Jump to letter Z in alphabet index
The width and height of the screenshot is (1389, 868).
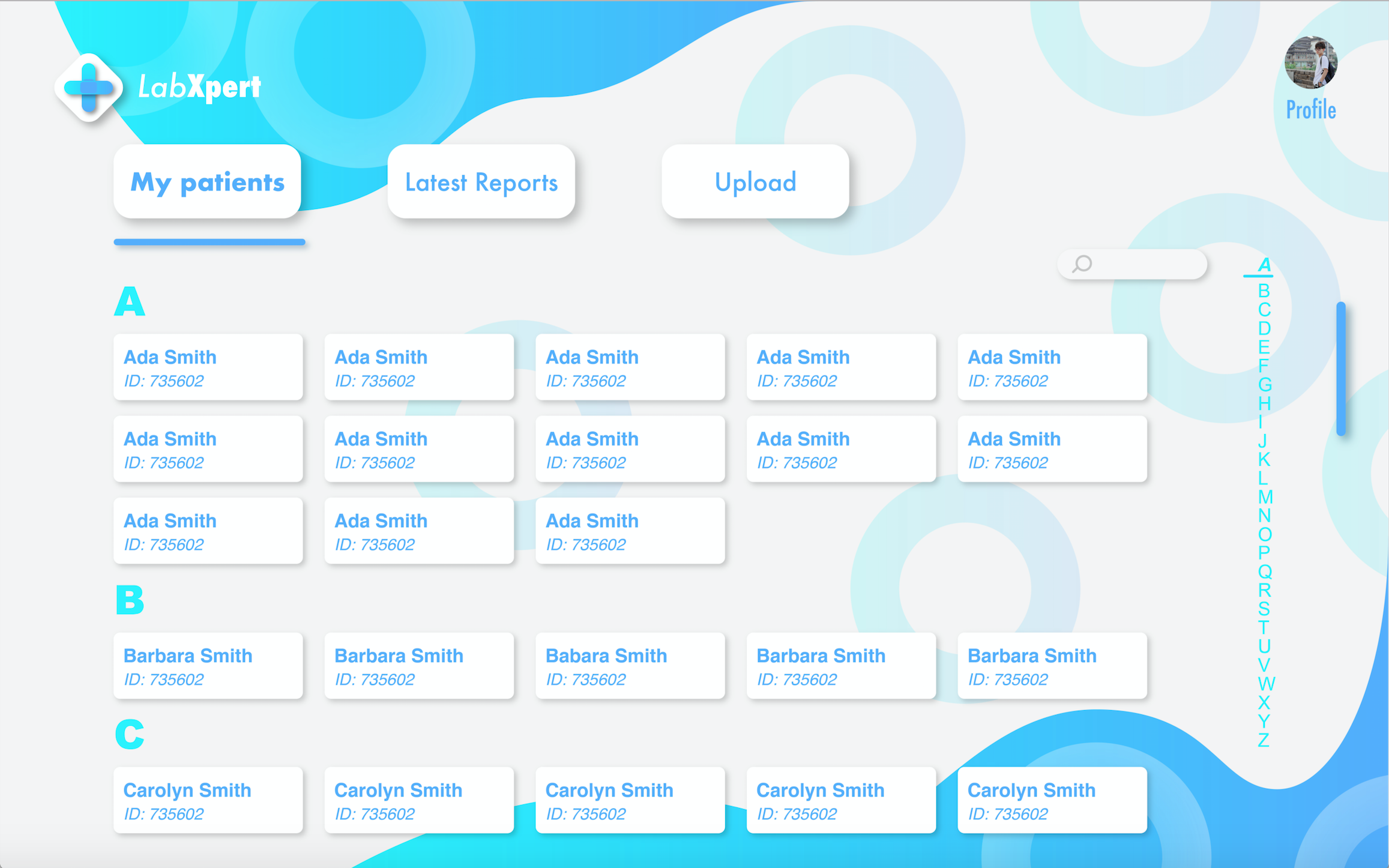click(1264, 740)
